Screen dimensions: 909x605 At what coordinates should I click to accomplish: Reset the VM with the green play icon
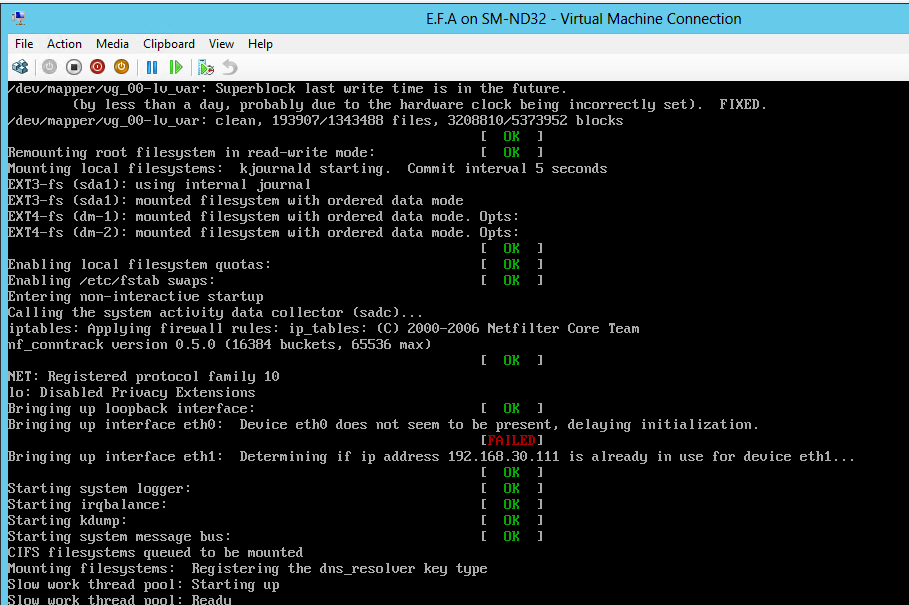pos(176,67)
